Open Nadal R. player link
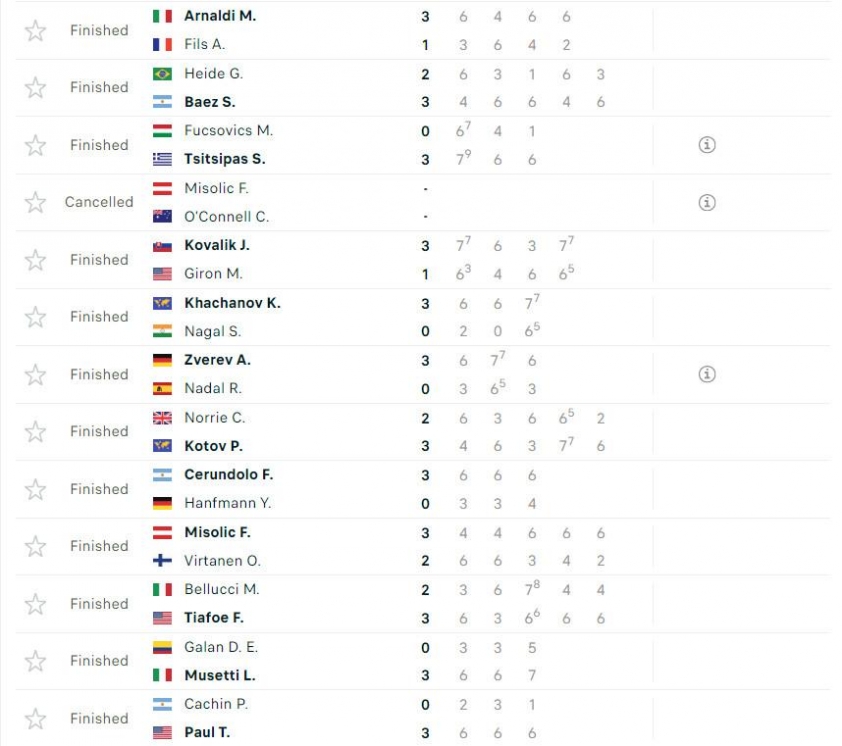This screenshot has height=746, width=842. [x=213, y=388]
